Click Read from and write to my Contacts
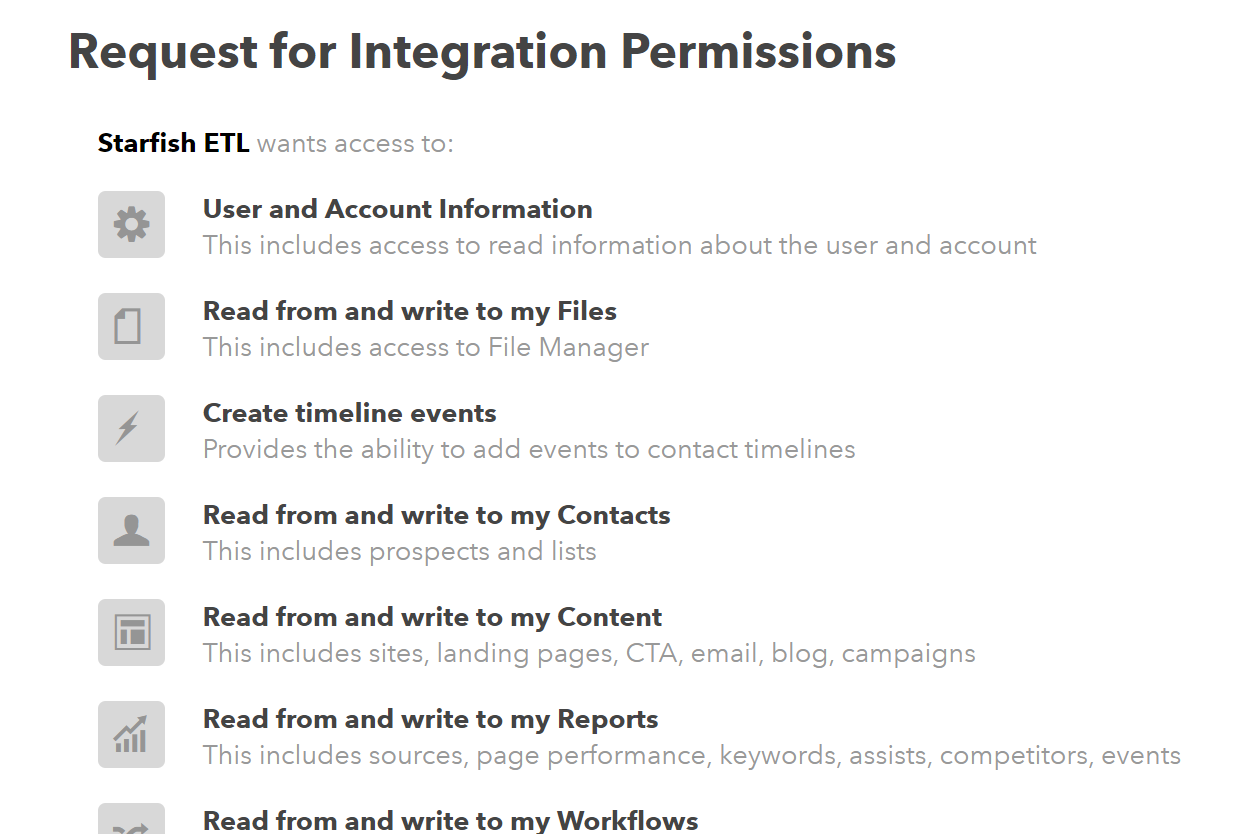Image resolution: width=1254 pixels, height=834 pixels. [437, 516]
